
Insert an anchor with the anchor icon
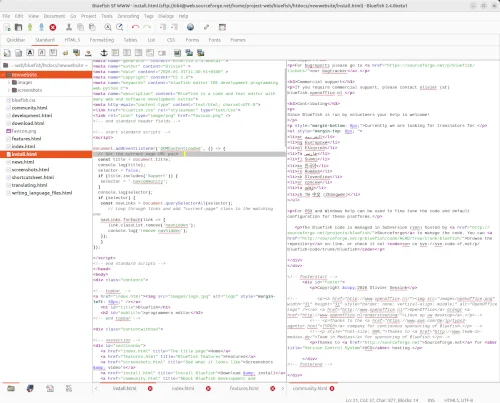click(104, 53)
